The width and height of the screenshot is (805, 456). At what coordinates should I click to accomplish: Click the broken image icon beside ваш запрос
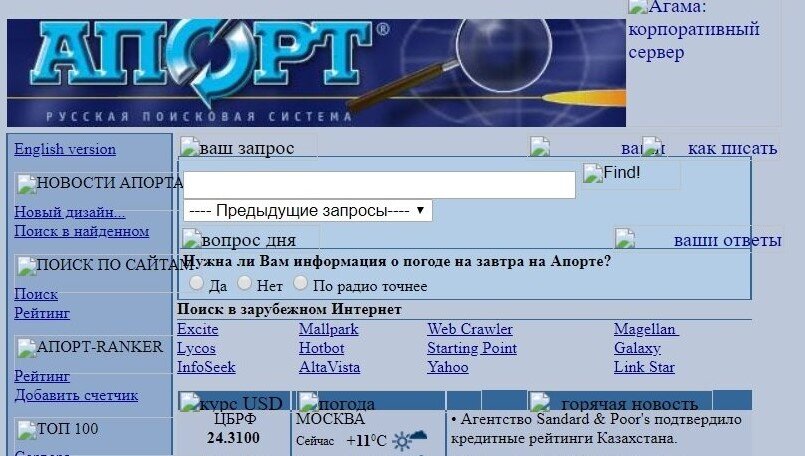[189, 147]
